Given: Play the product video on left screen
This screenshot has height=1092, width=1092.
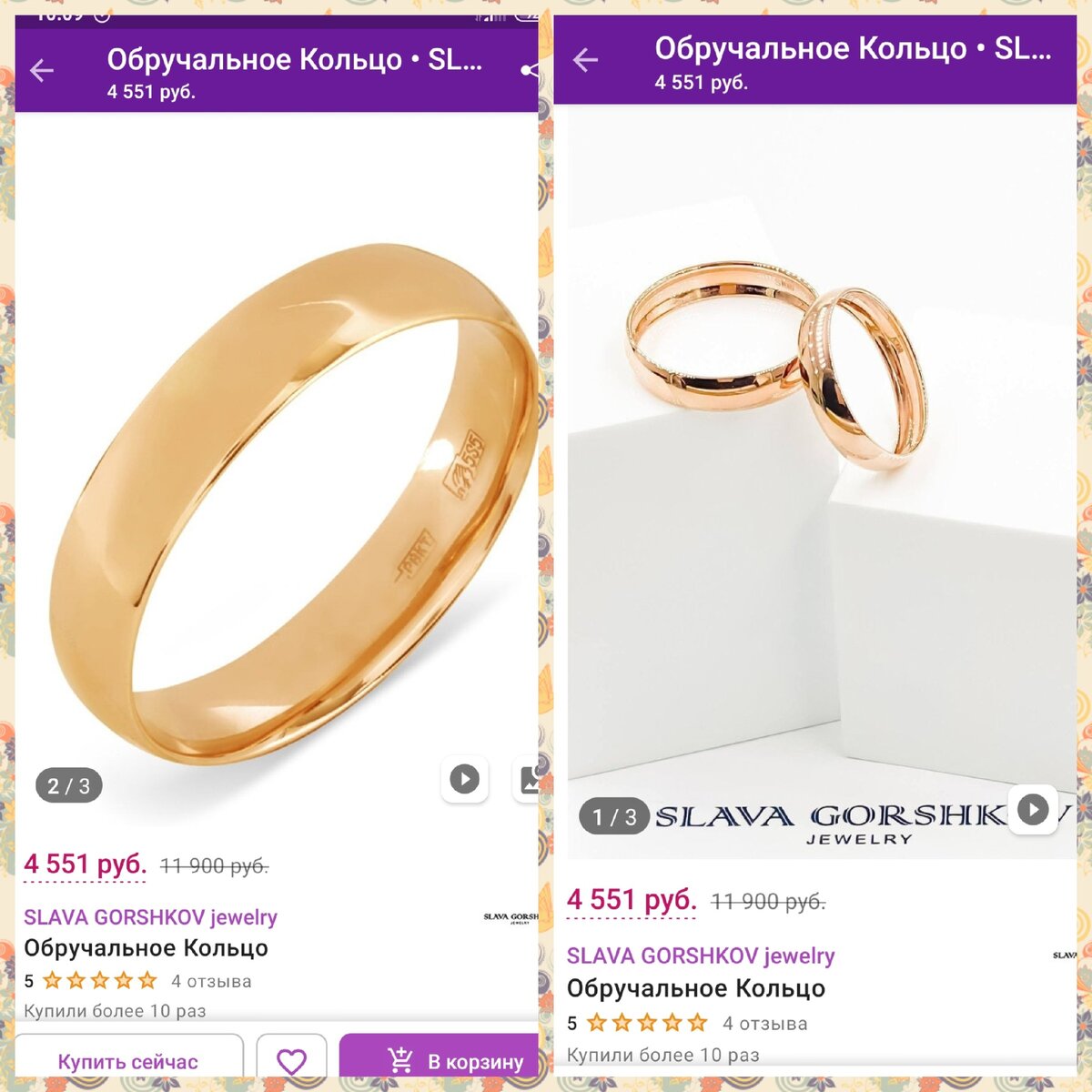Looking at the screenshot, I should pos(465,779).
